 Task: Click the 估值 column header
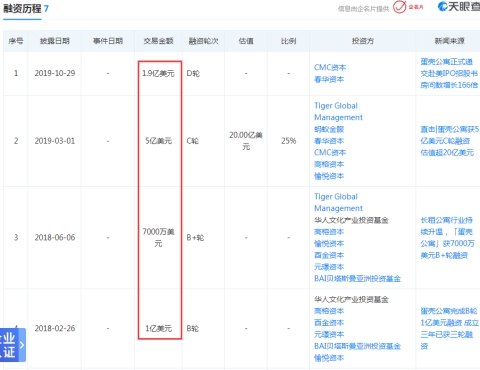point(246,41)
